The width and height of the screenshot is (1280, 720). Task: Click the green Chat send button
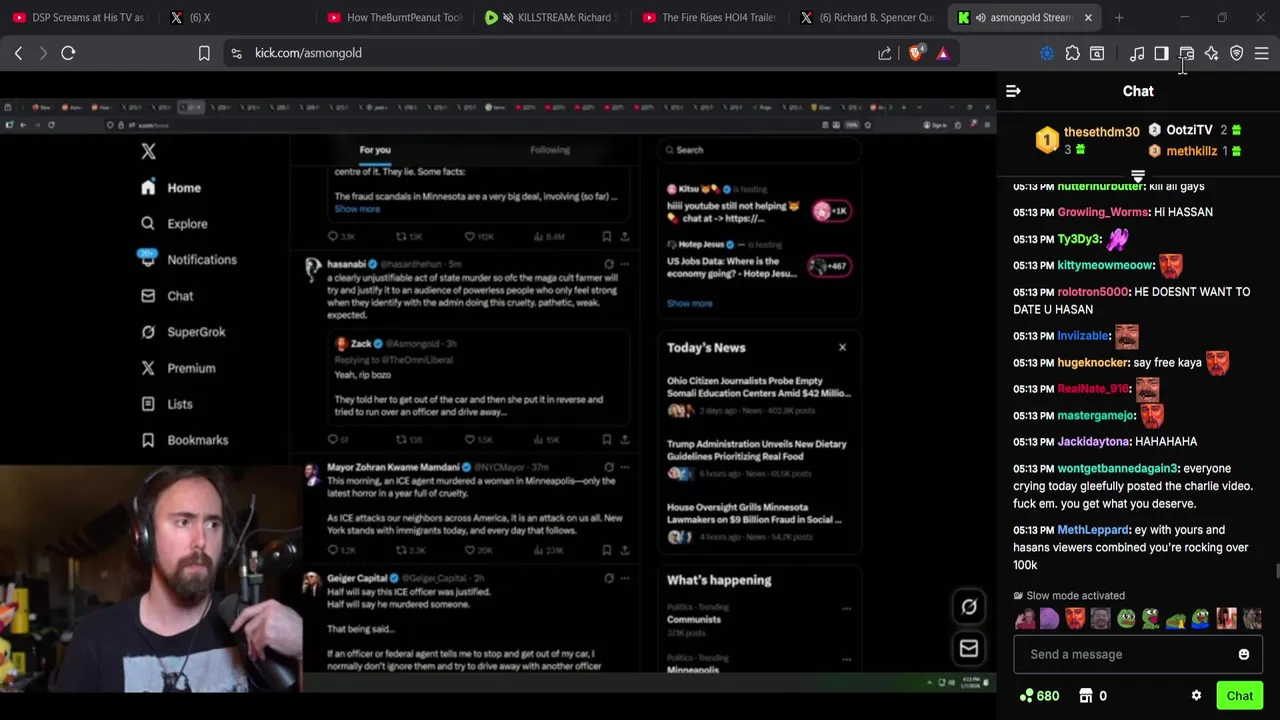[x=1240, y=696]
